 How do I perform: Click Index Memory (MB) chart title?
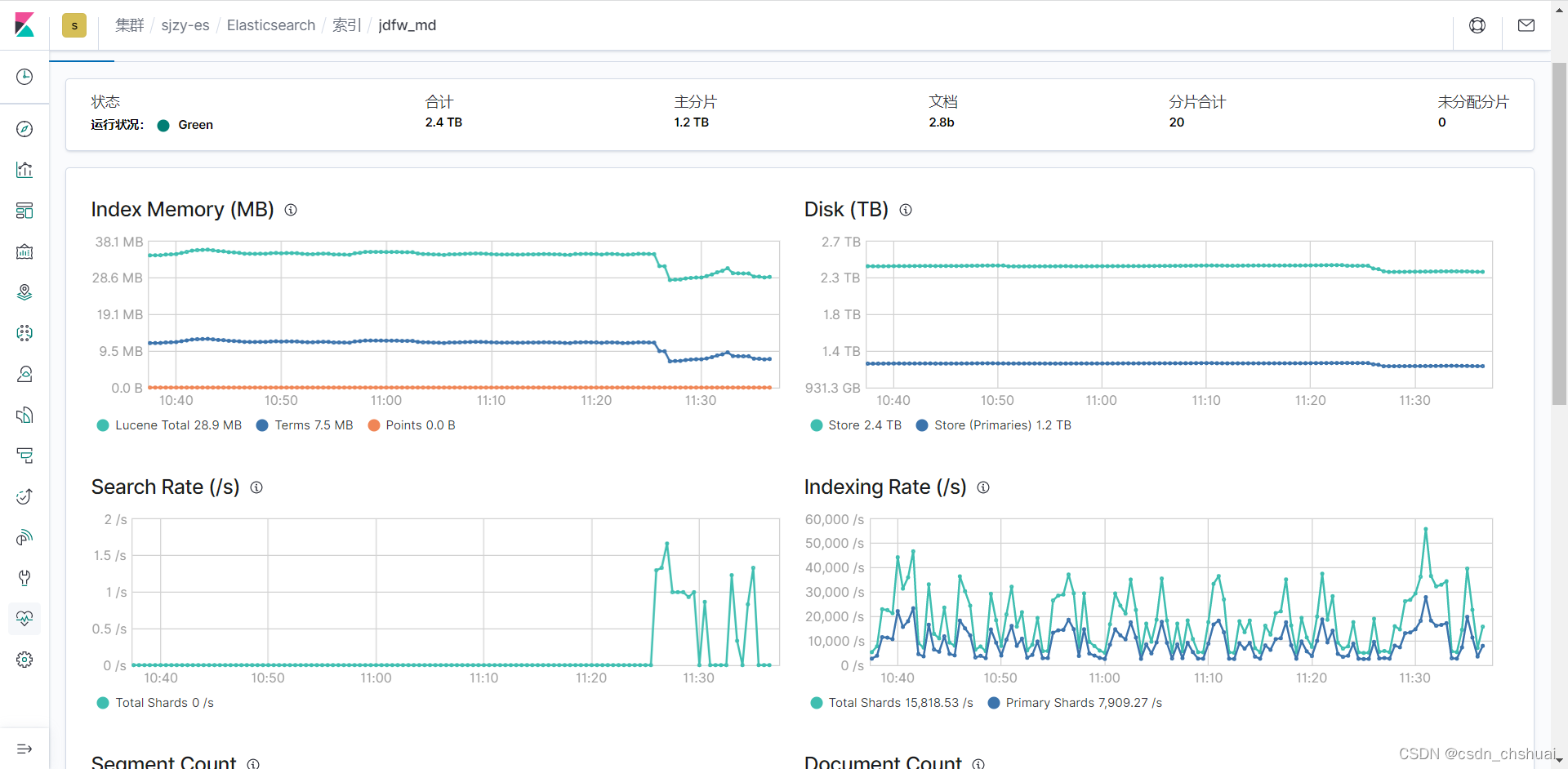tap(183, 210)
